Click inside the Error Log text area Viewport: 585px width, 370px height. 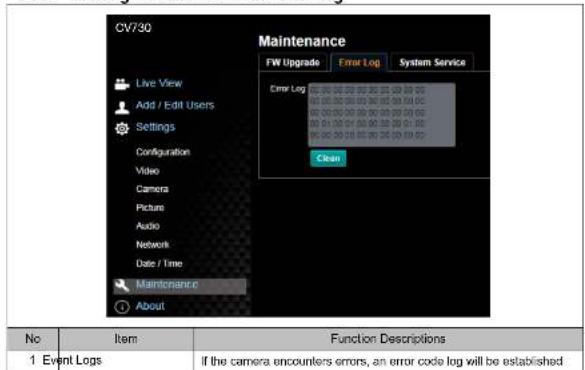[382, 115]
